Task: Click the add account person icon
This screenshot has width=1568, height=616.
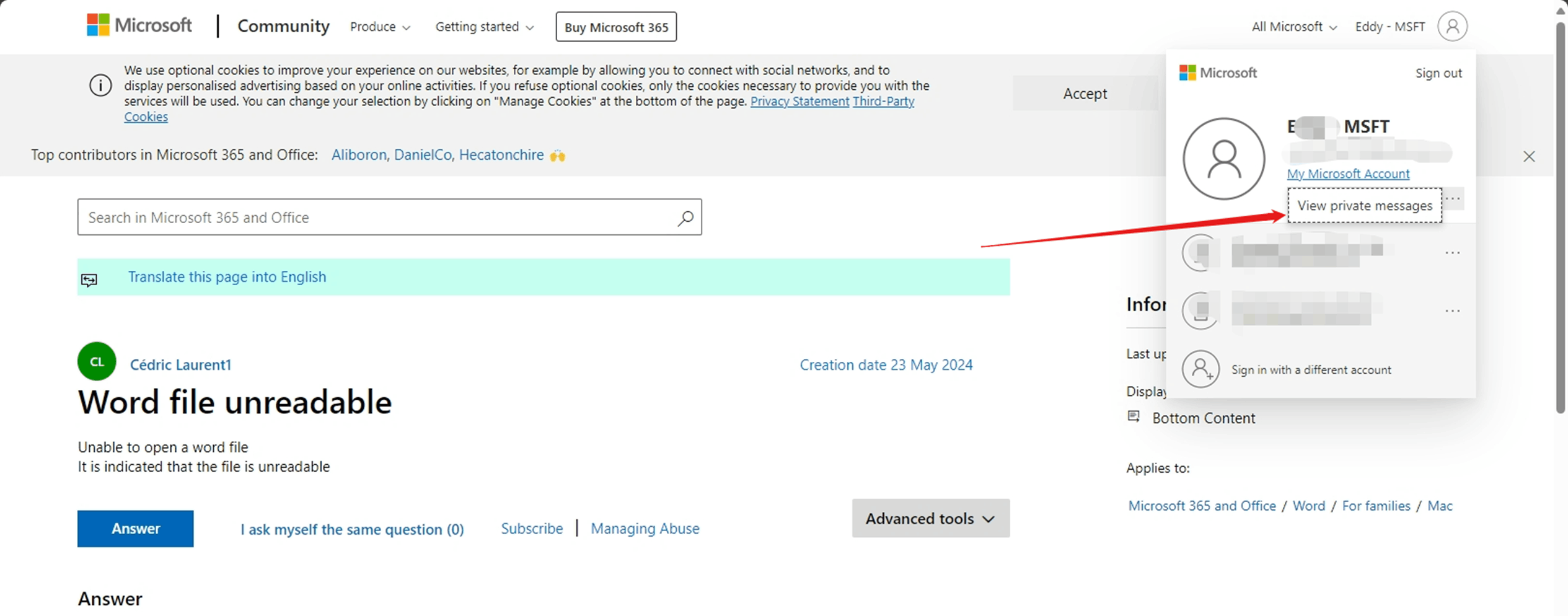Action: click(x=1200, y=369)
